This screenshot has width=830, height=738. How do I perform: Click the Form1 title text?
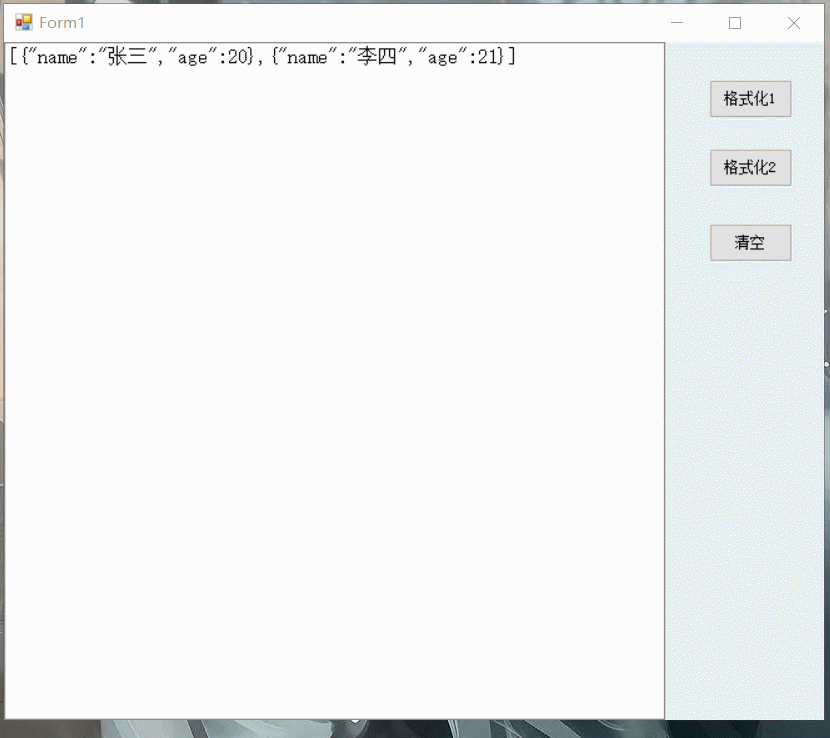(62, 23)
